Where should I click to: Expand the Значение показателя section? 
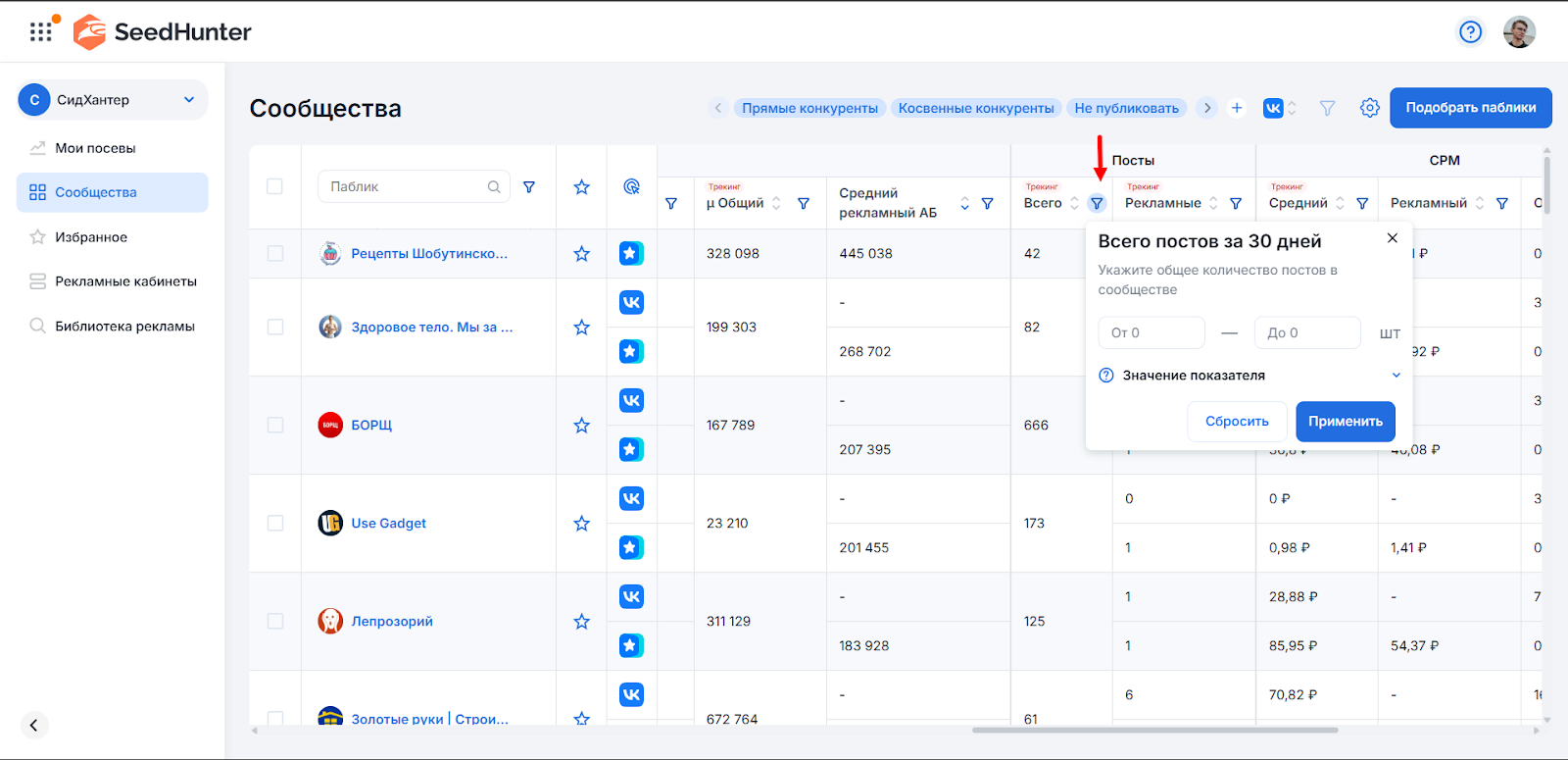pos(1396,376)
